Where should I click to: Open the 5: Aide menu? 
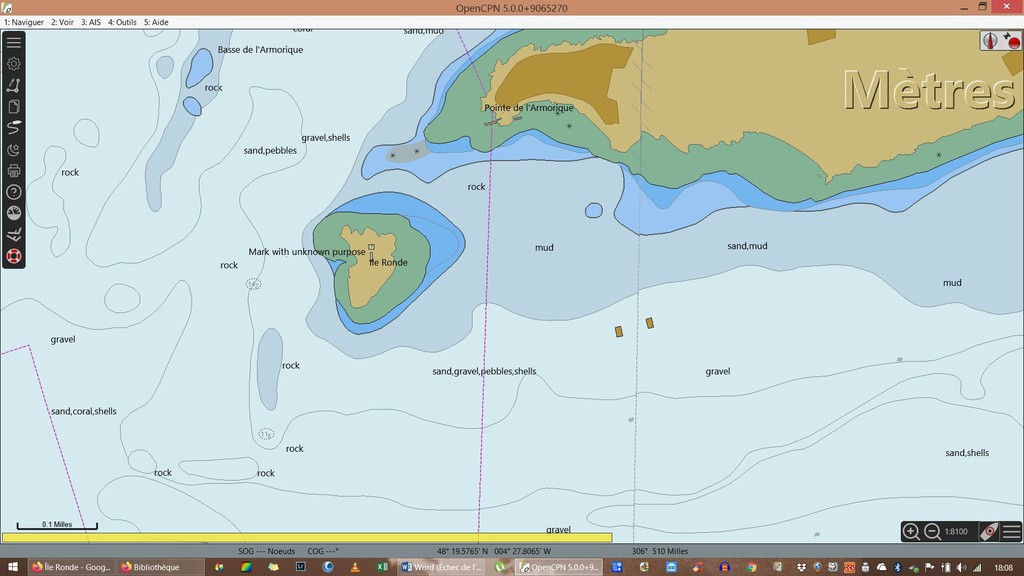[156, 22]
